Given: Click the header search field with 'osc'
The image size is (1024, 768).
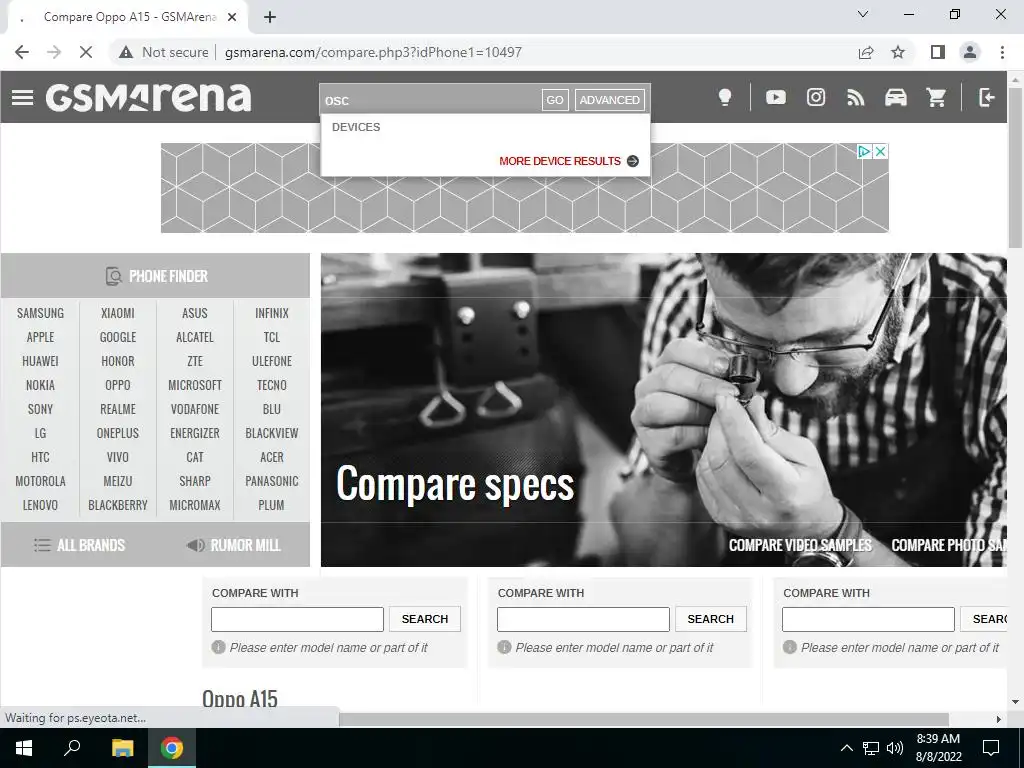Looking at the screenshot, I should (x=431, y=100).
